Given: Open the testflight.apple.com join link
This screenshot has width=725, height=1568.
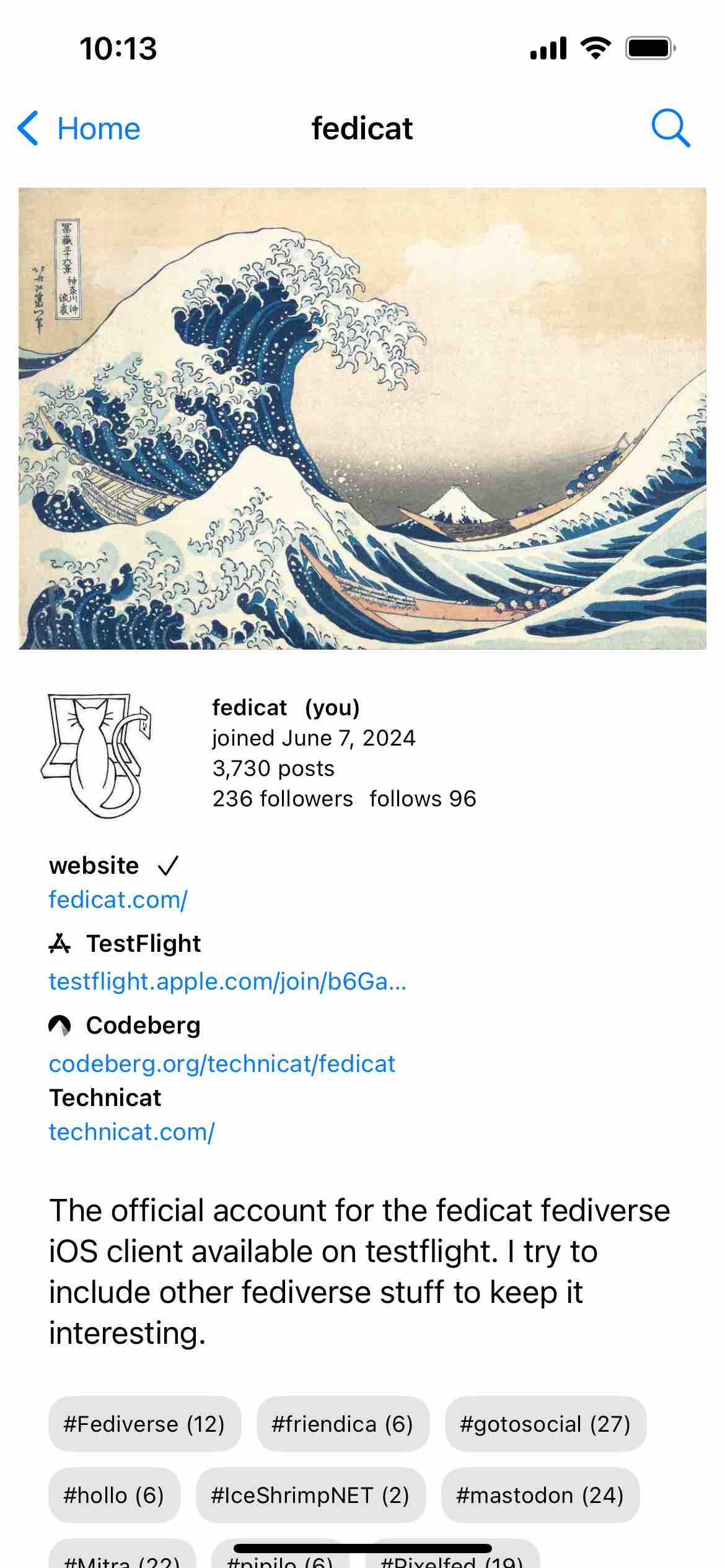Looking at the screenshot, I should click(227, 982).
